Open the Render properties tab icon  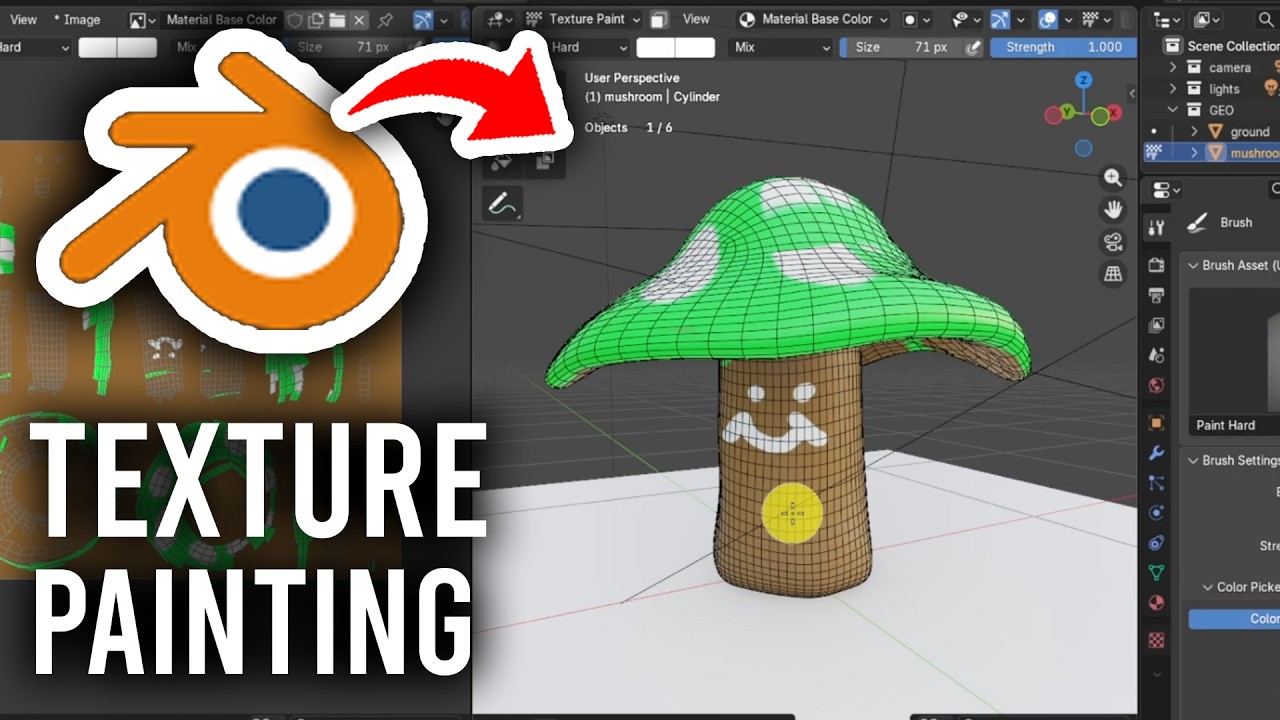click(1156, 265)
